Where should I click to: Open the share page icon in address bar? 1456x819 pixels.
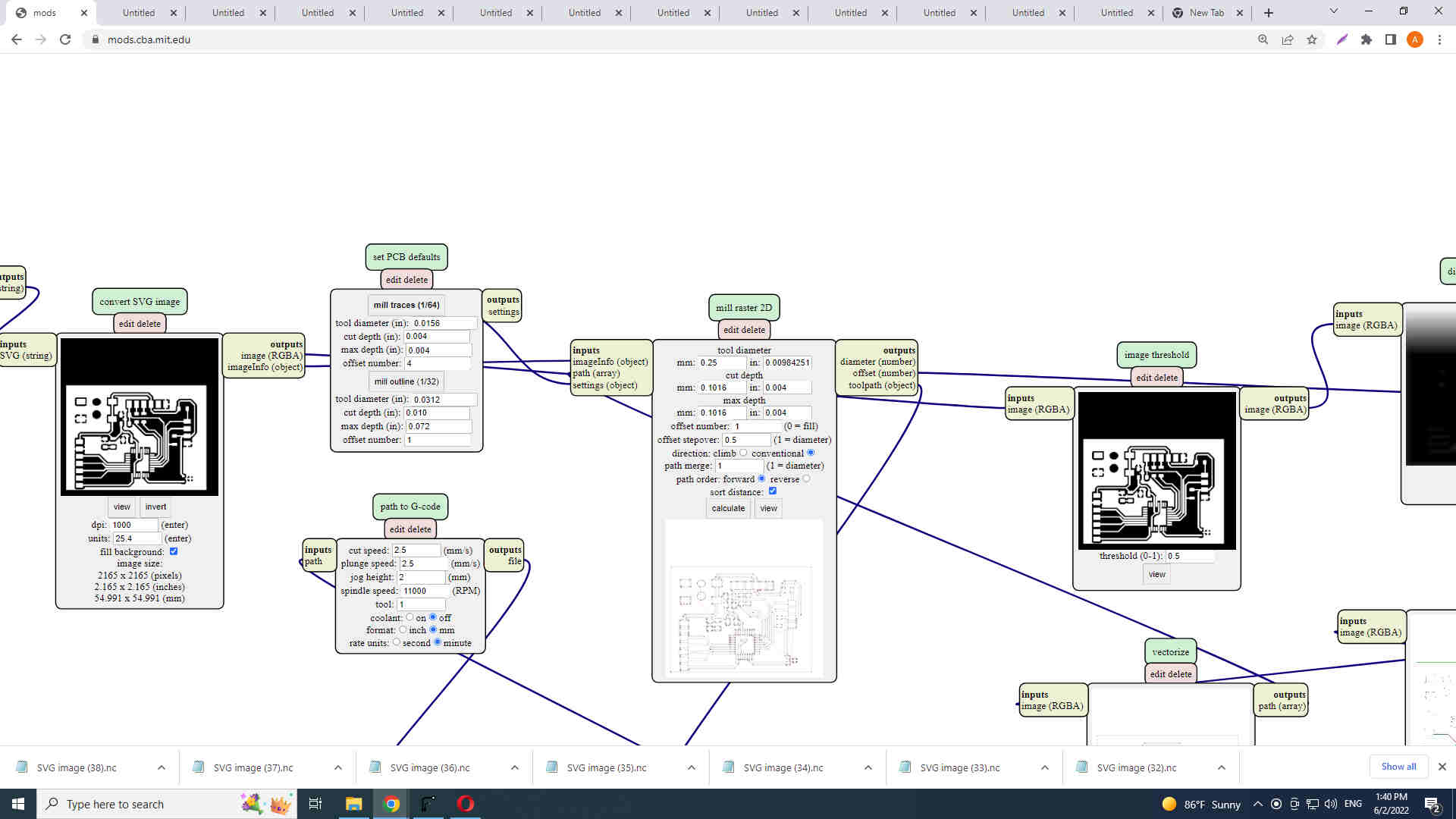click(x=1288, y=39)
